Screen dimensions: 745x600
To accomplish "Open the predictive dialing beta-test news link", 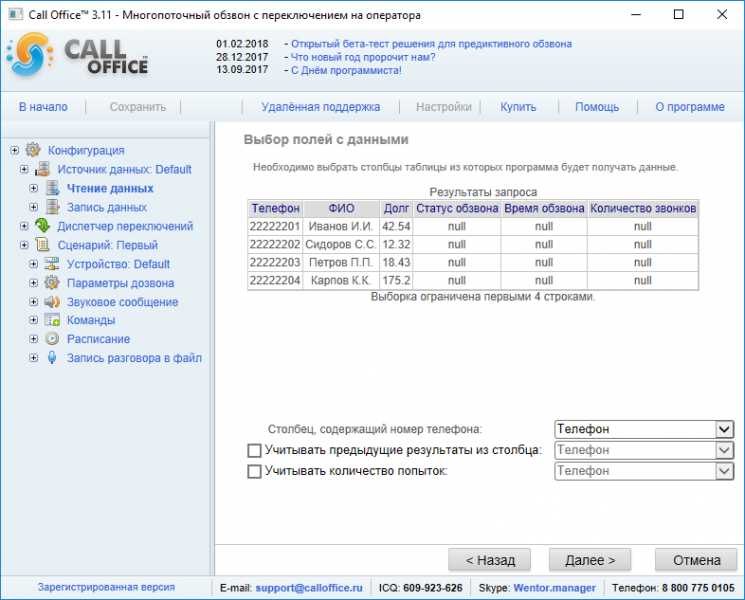I will pos(431,44).
